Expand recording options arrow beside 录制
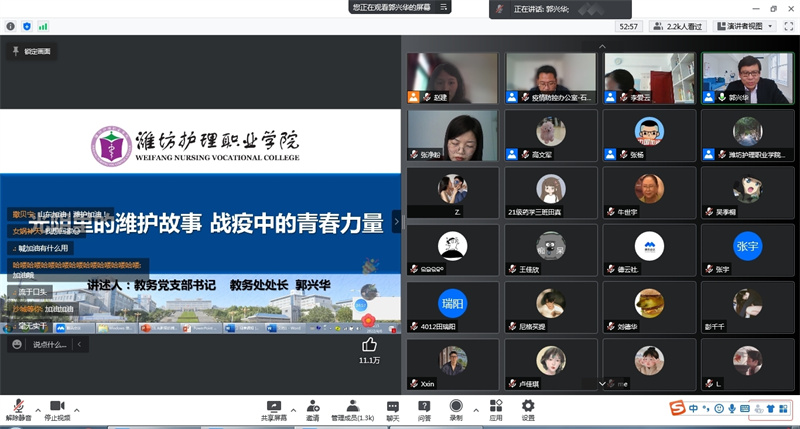Image resolution: width=800 pixels, height=429 pixels. click(x=476, y=410)
